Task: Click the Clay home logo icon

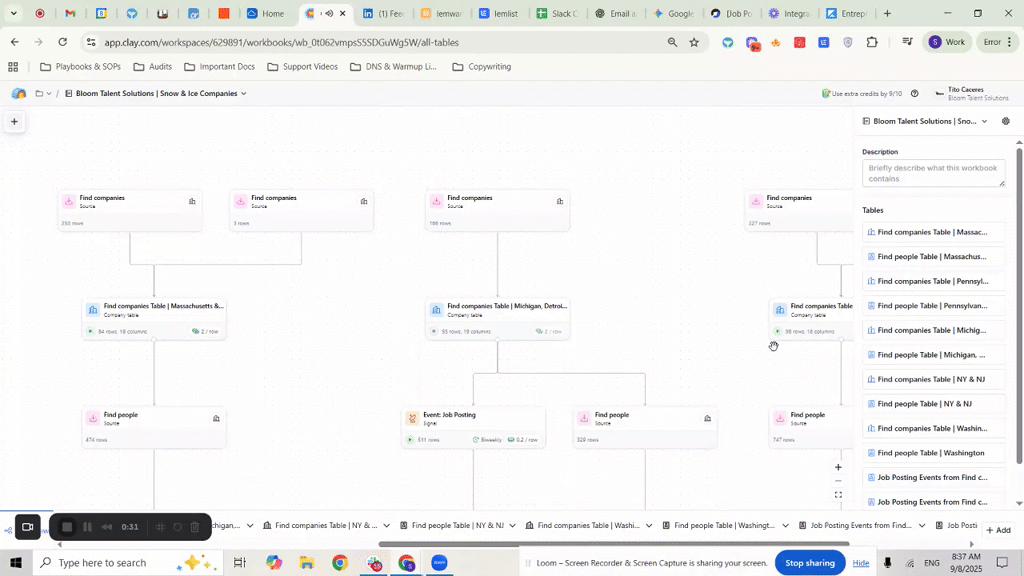Action: tap(19, 93)
